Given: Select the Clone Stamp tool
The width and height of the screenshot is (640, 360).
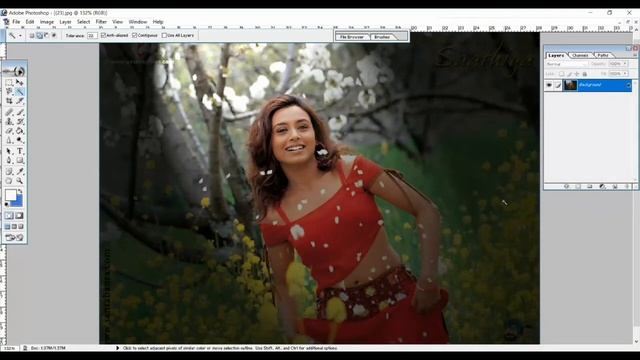Looking at the screenshot, I should [x=9, y=121].
